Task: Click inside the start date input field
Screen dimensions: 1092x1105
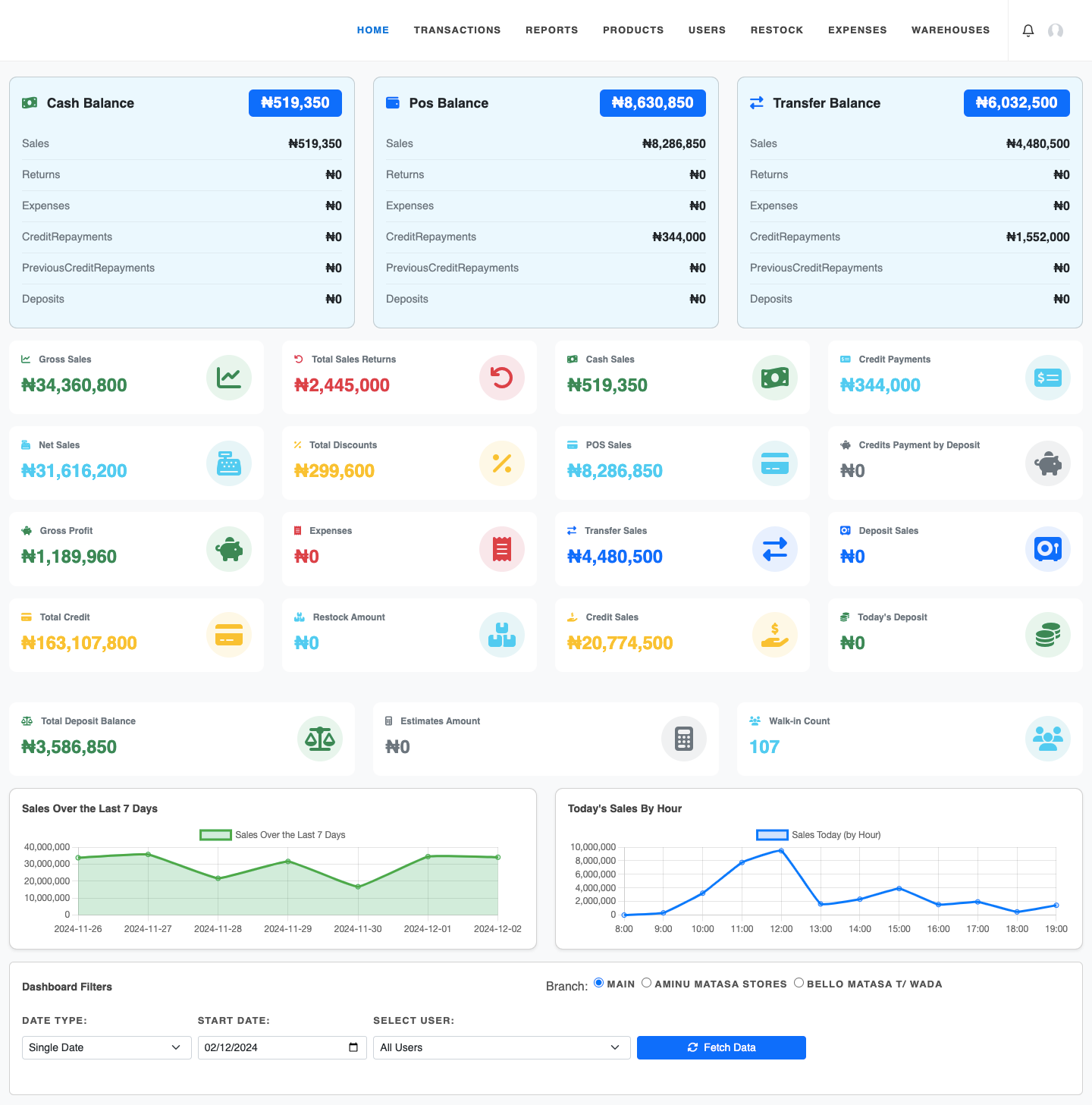Action: 265,1047
